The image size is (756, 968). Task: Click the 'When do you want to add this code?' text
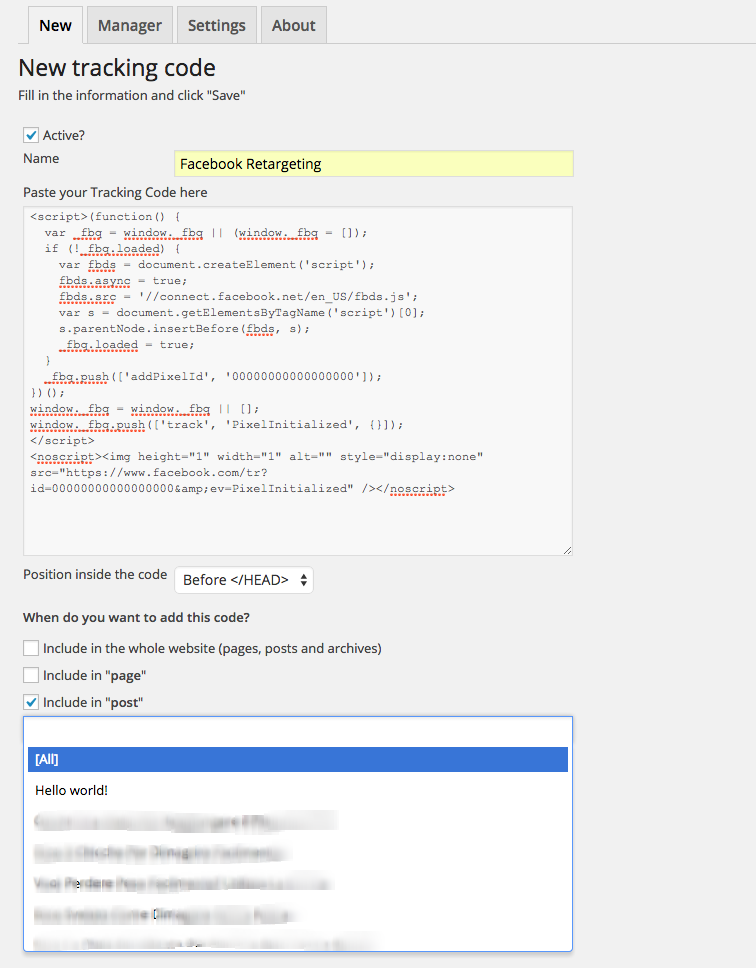136,617
